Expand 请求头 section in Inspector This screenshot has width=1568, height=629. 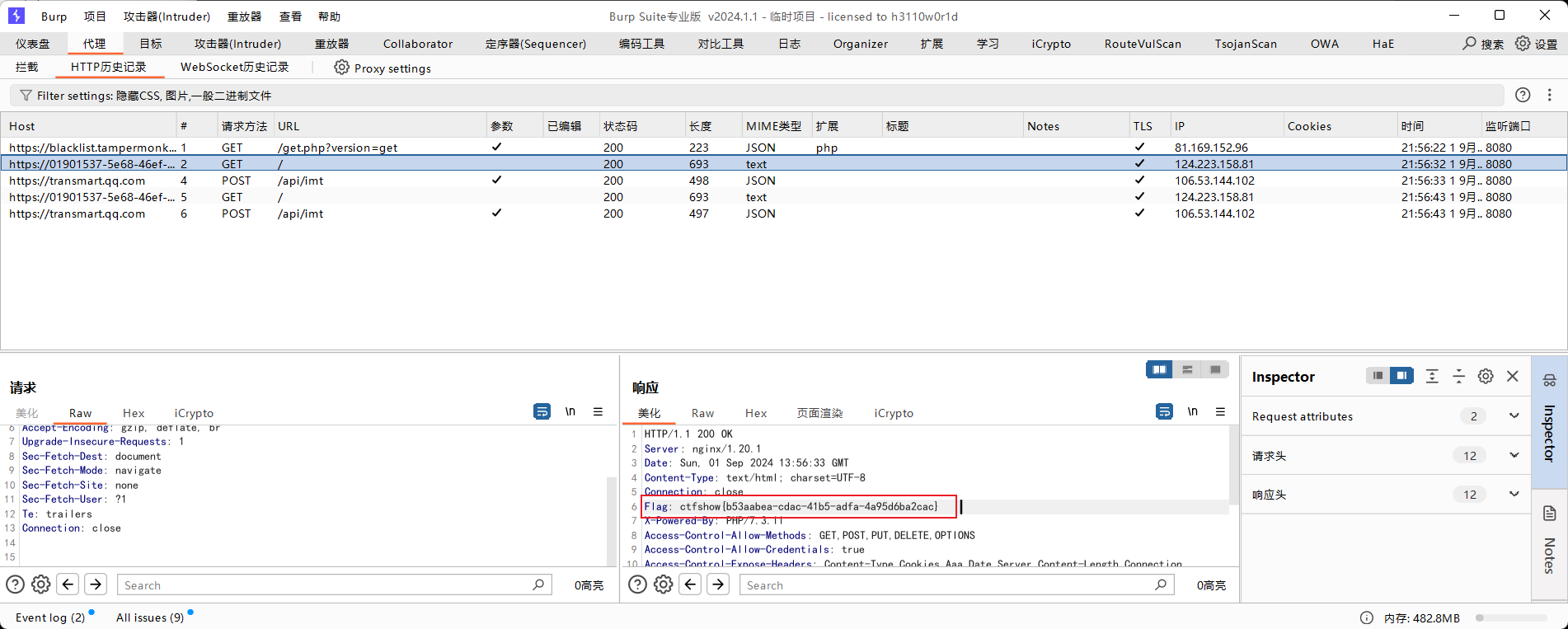[1514, 455]
